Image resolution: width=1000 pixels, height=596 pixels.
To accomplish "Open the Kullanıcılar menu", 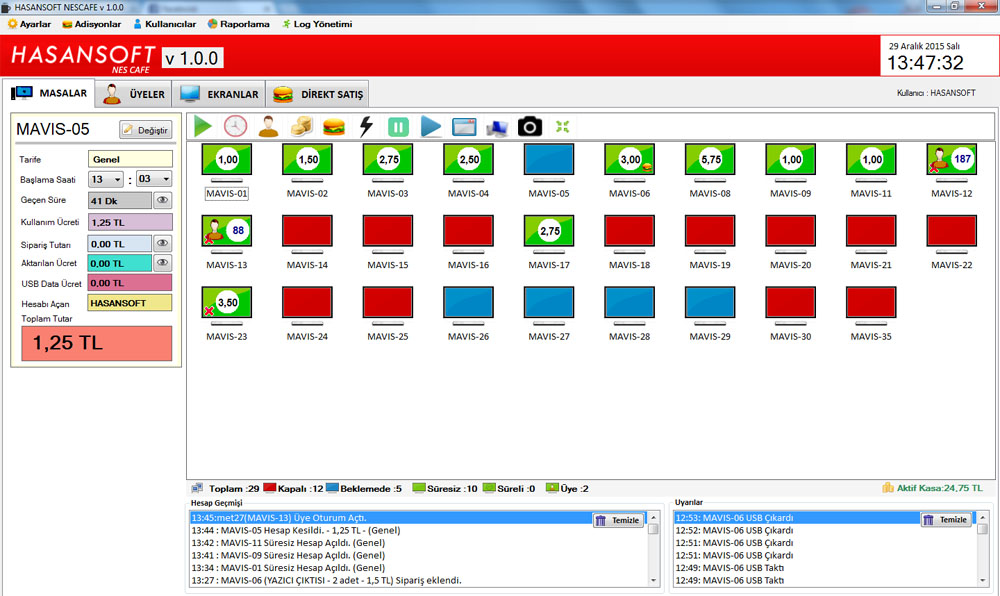I will [165, 24].
